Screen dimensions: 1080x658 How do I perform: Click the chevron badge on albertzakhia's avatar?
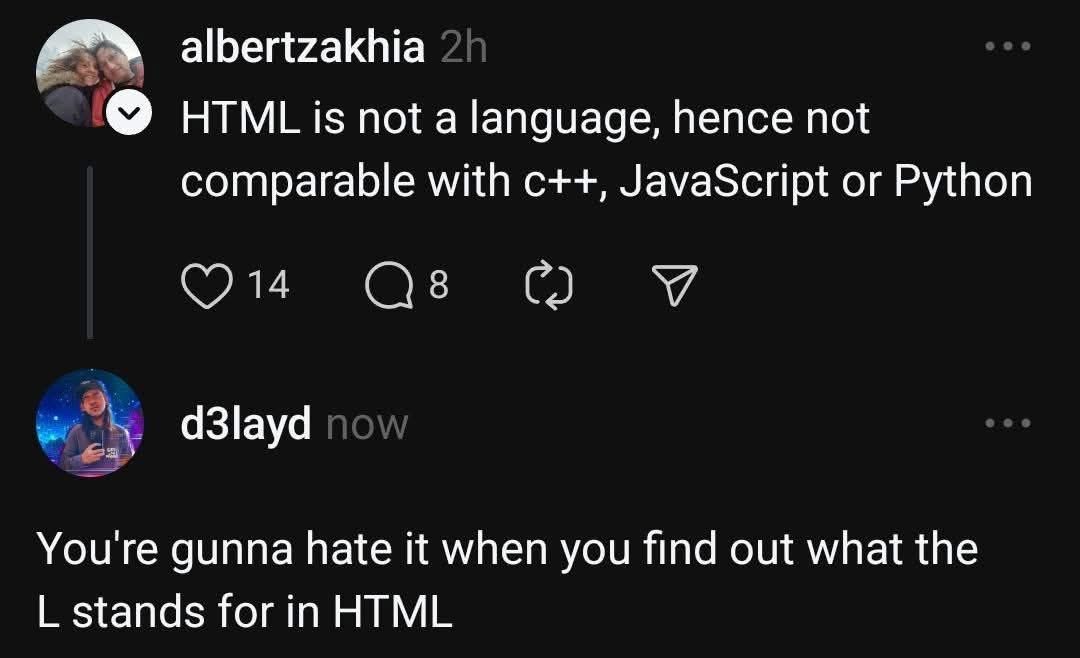tap(128, 117)
